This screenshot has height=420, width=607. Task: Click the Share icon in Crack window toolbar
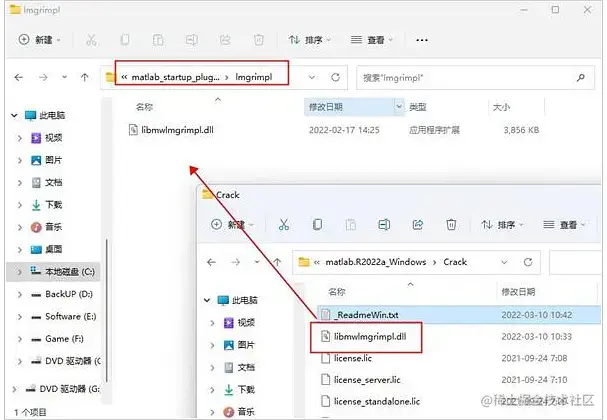click(x=418, y=225)
